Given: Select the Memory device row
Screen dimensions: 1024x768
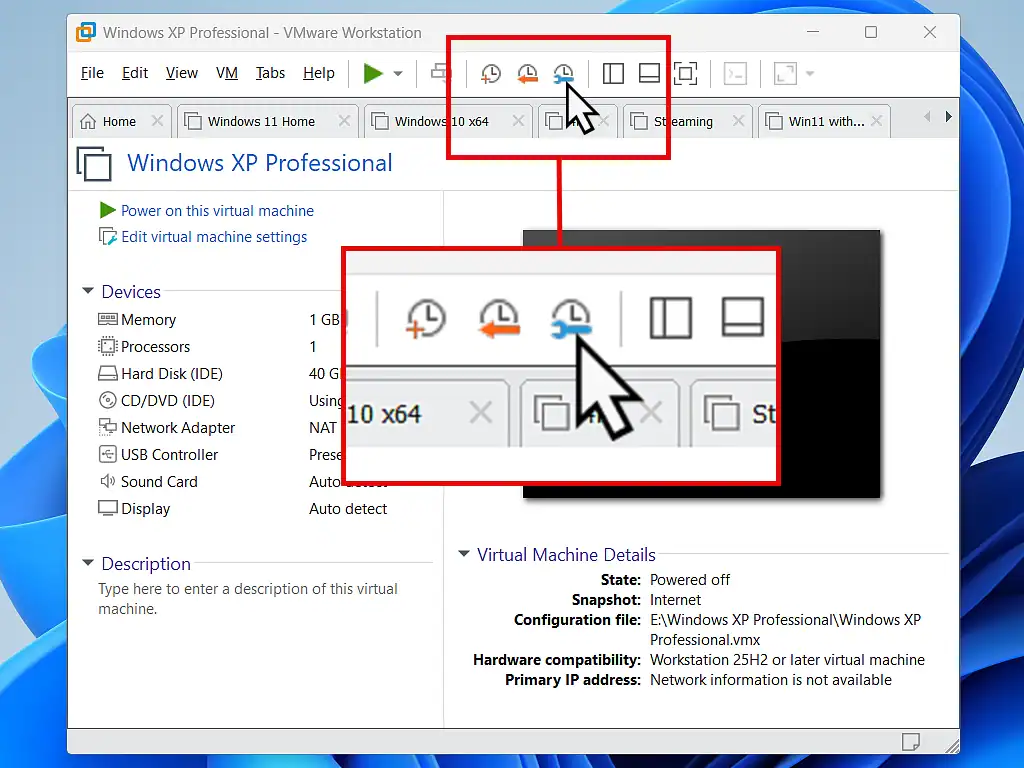Looking at the screenshot, I should [148, 319].
